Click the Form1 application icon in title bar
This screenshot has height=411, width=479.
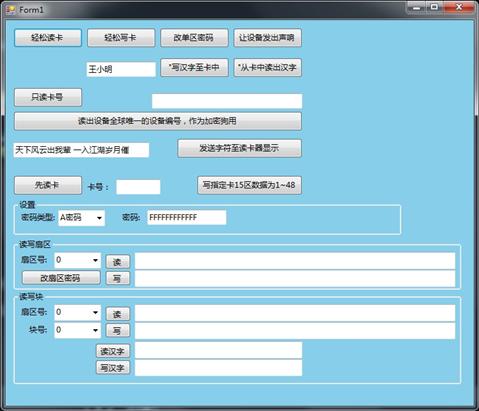(x=11, y=9)
